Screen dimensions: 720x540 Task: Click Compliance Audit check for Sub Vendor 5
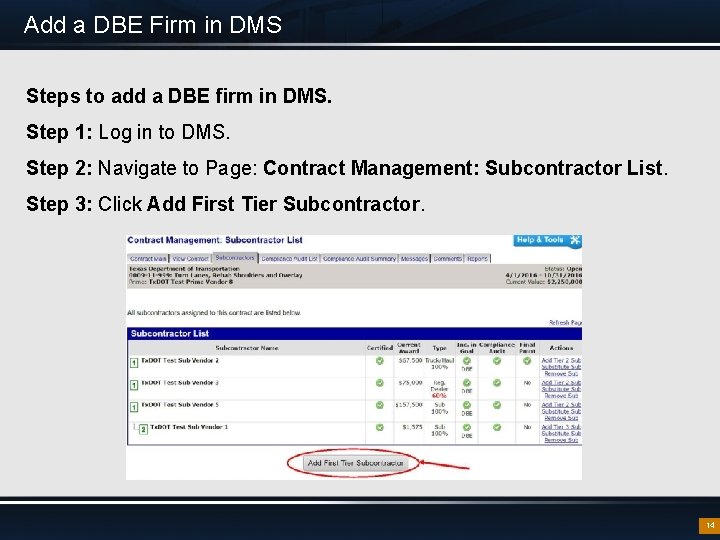[x=497, y=405]
